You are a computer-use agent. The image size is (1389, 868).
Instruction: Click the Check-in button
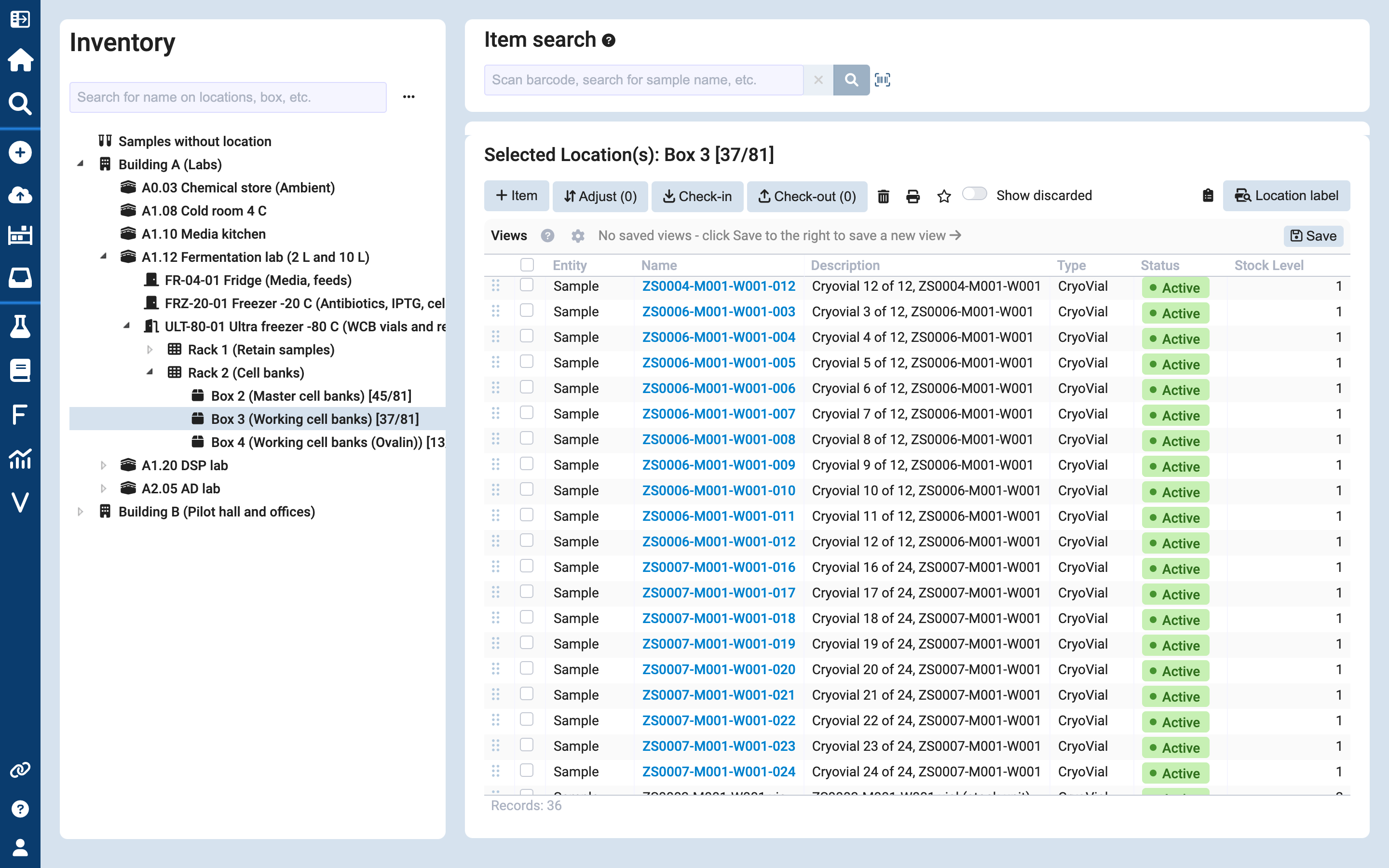coord(697,196)
